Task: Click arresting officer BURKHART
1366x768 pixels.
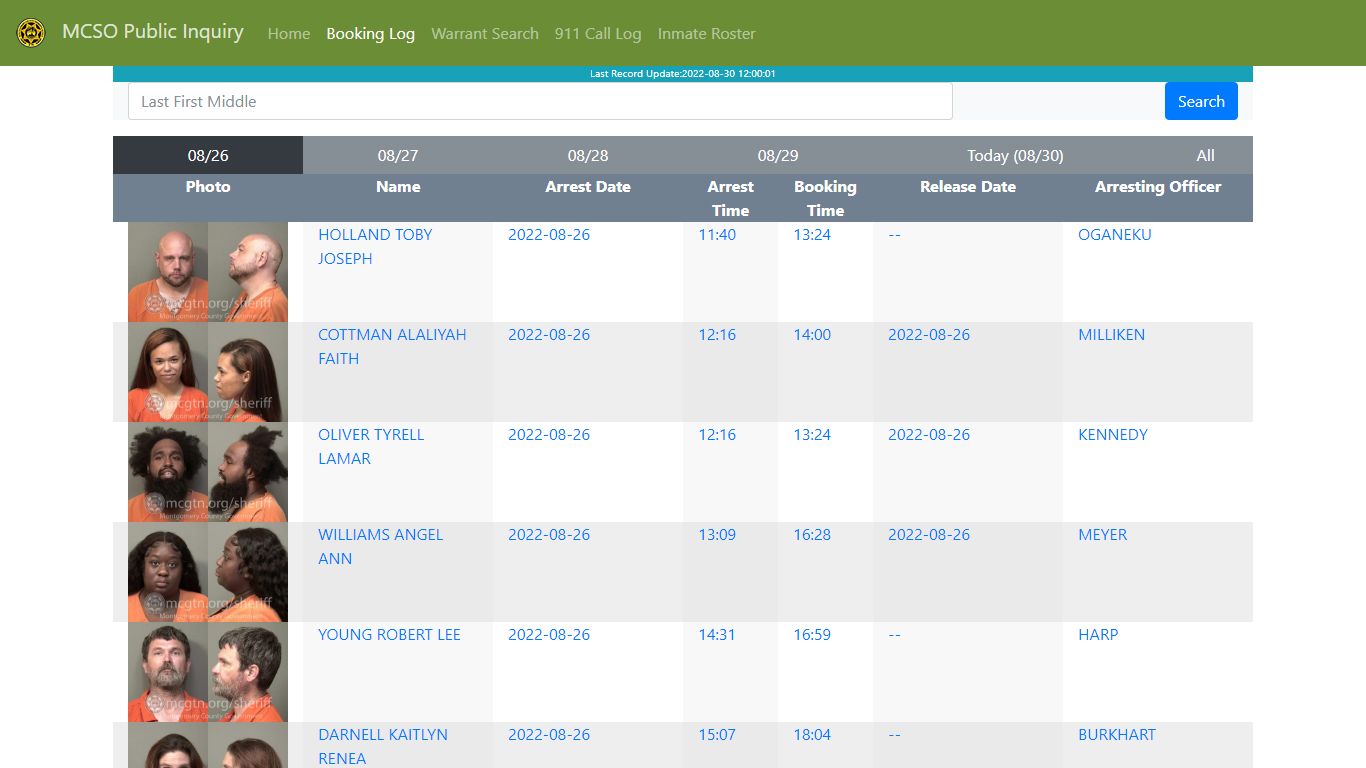Action: pyautogui.click(x=1117, y=734)
